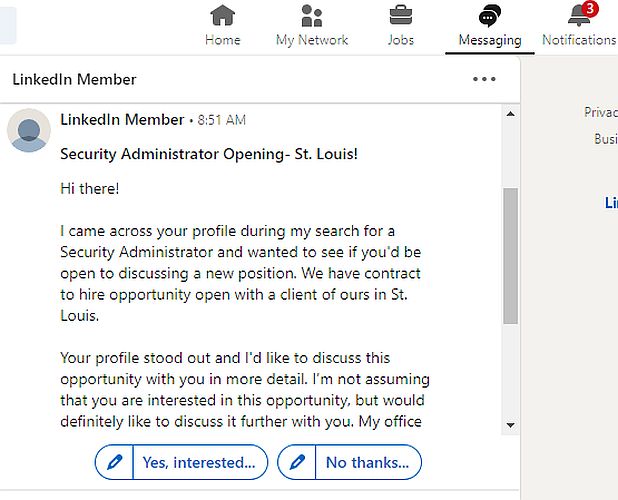618x500 pixels.
Task: Click the 8:51 AM message timestamp
Action: [221, 120]
